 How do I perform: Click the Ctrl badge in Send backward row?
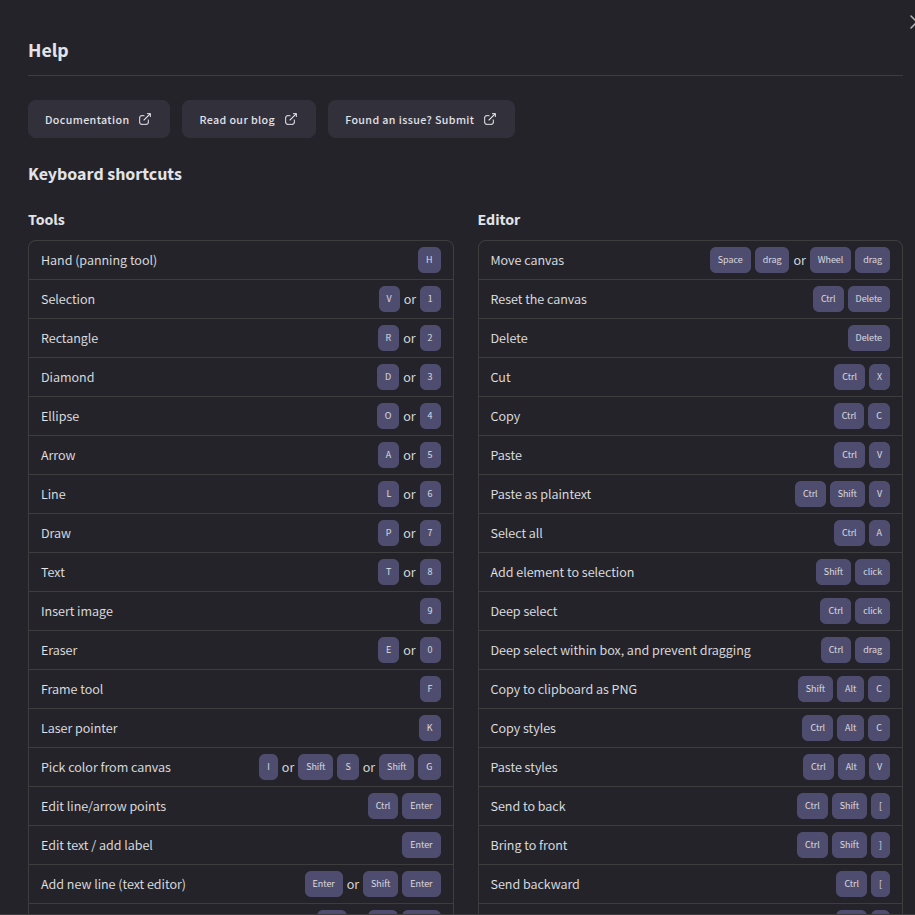(851, 884)
